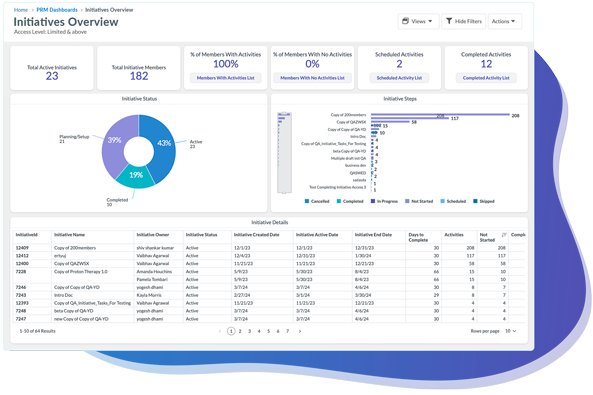Go to page 3 of results
The image size is (593, 395).
pos(250,331)
